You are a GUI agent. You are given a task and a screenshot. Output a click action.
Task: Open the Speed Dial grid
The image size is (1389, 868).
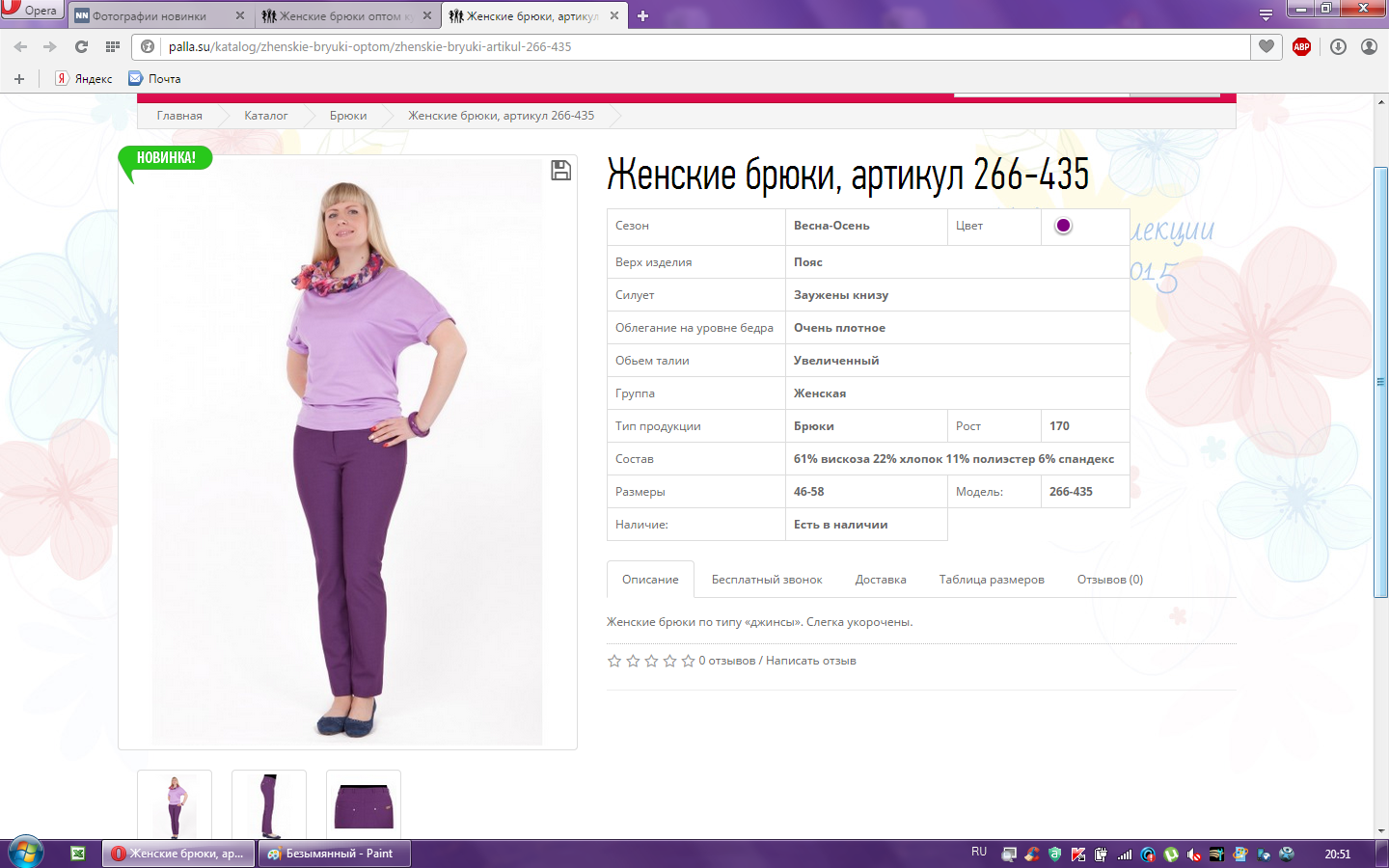pos(113,46)
